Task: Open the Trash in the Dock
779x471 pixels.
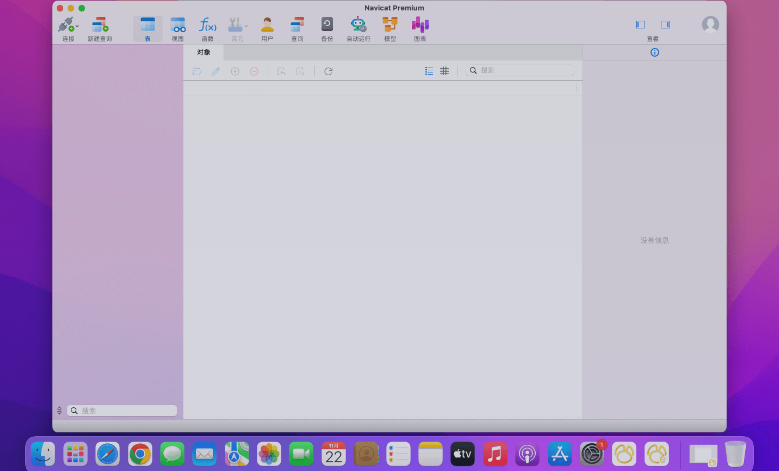Action: (x=735, y=454)
